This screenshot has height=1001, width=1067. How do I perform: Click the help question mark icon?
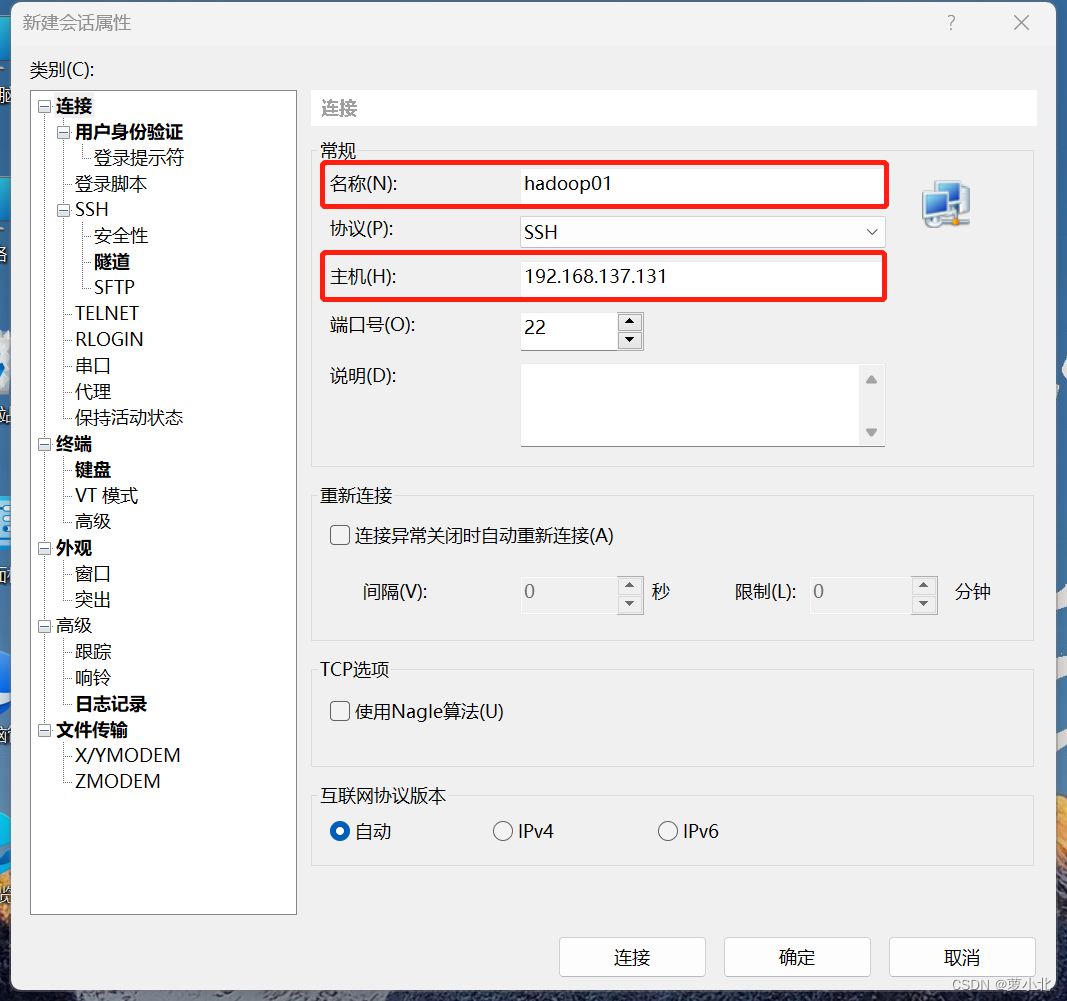tap(951, 23)
